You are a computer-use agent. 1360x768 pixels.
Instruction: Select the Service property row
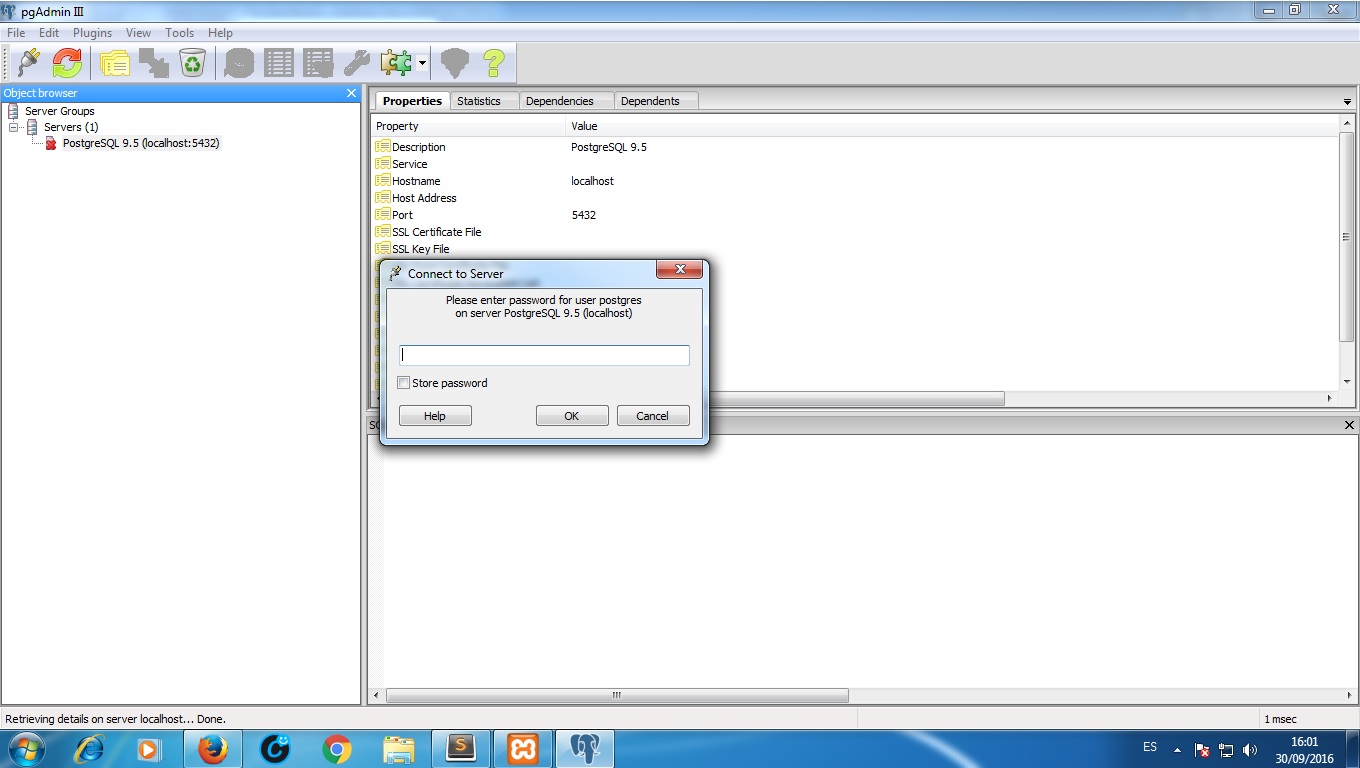(x=855, y=164)
